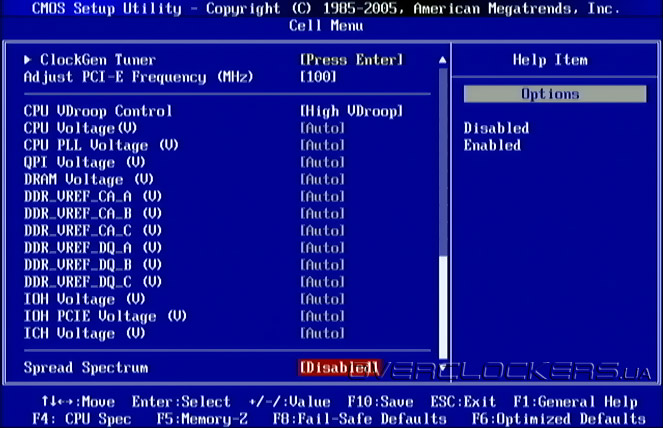Click the F8:Fail-Safe Defaults hint
The height and width of the screenshot is (428, 663).
pyautogui.click(x=360, y=419)
